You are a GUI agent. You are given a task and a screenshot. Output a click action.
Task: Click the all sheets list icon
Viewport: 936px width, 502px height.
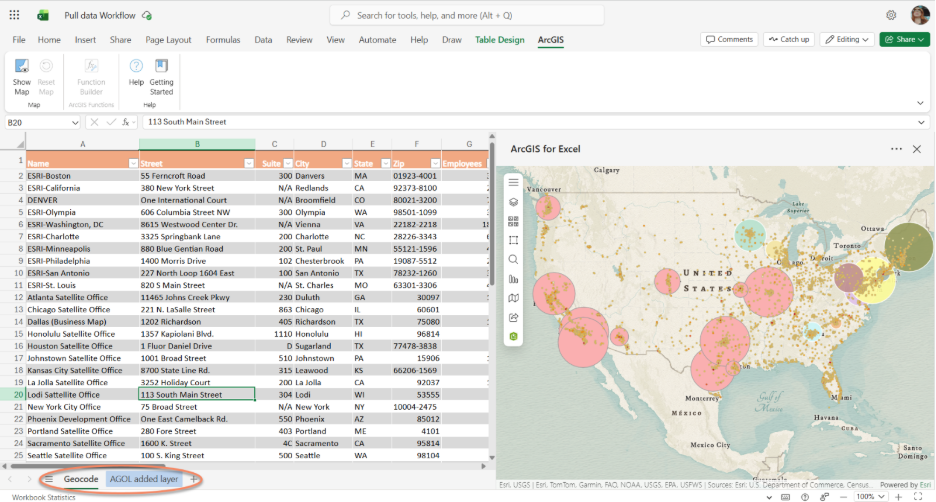point(49,479)
